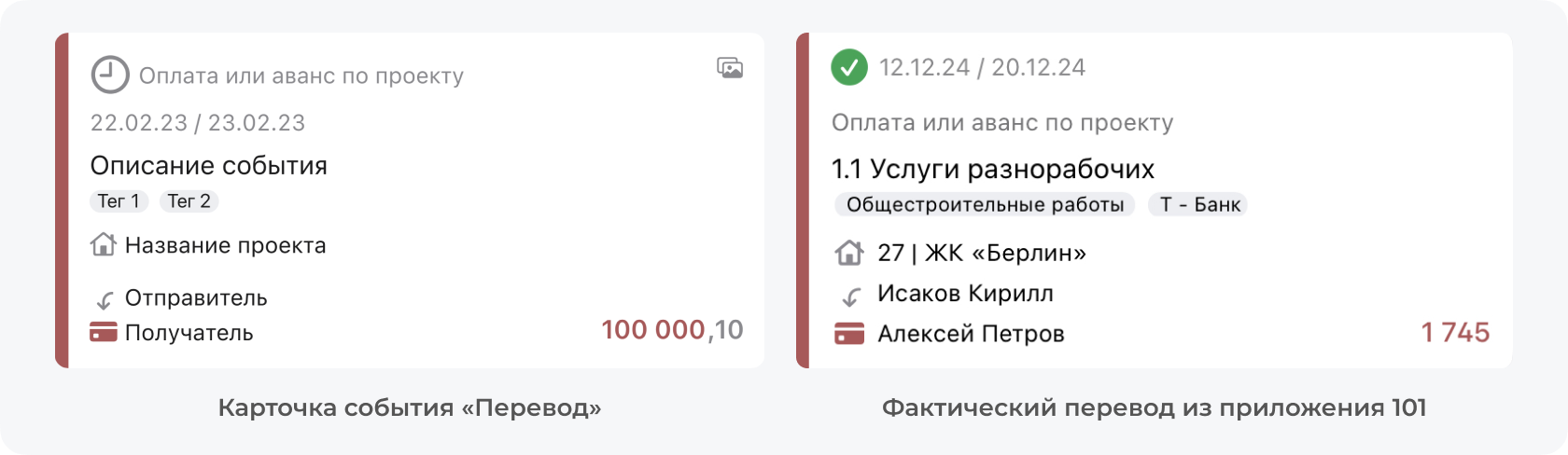The image size is (1568, 455).
Task: Click the date range 12.12.24 / 20.12.24
Action: pyautogui.click(x=982, y=67)
